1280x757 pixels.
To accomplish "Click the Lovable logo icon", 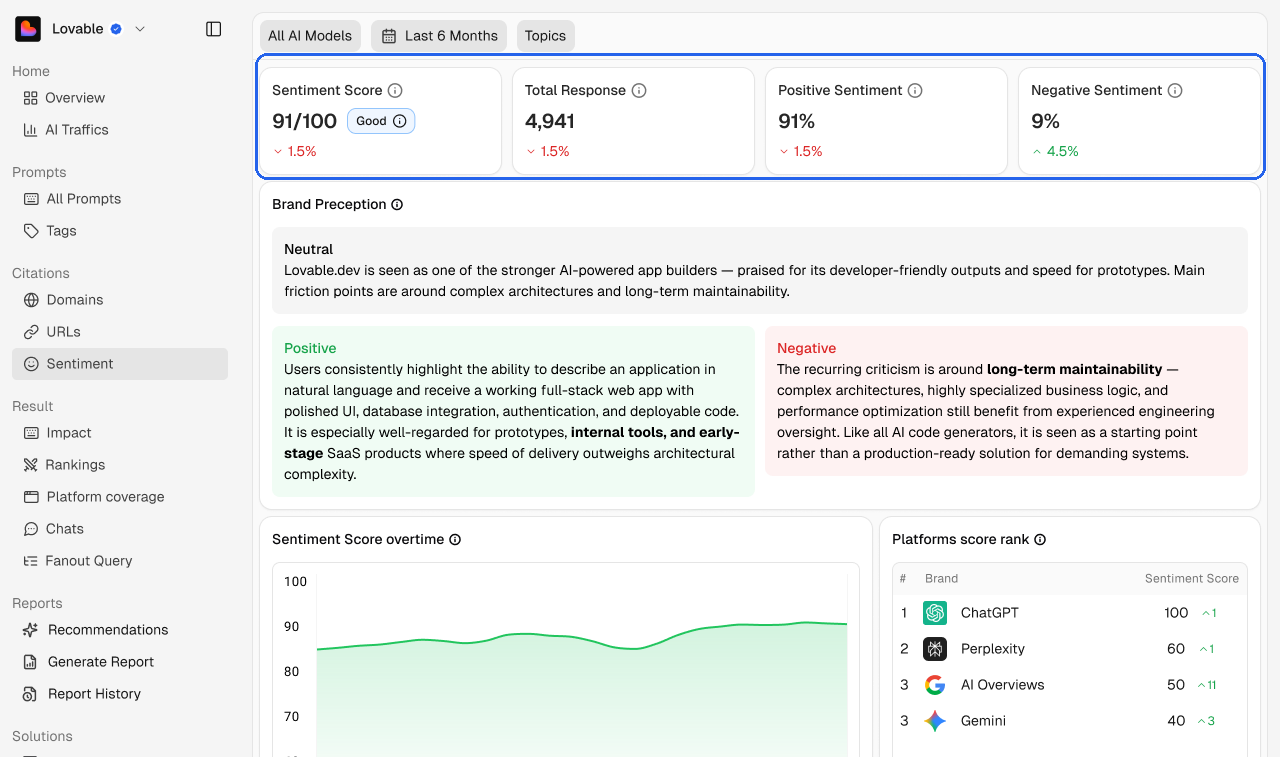I will coord(28,29).
